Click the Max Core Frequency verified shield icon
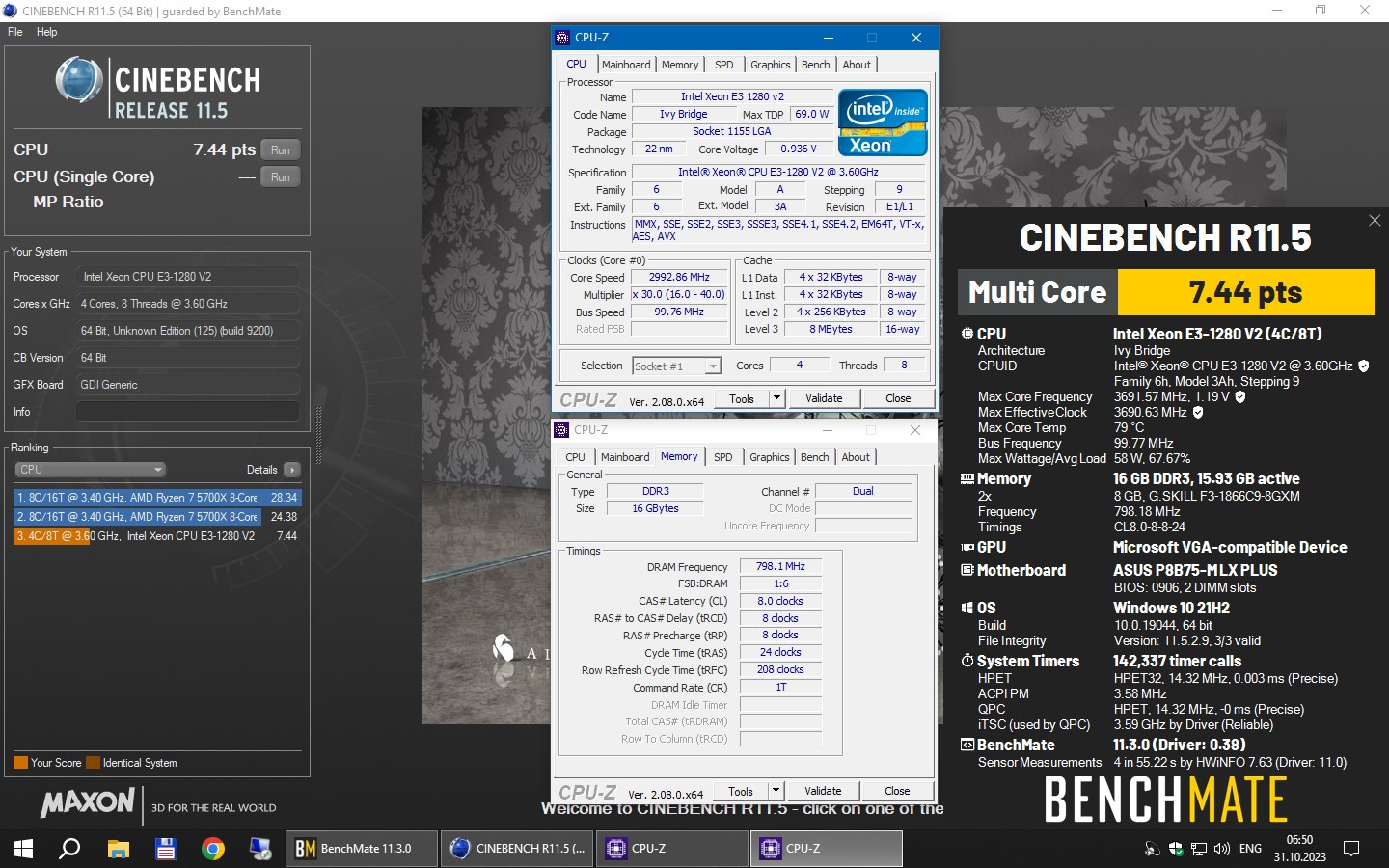This screenshot has height=868, width=1389. tap(1240, 396)
